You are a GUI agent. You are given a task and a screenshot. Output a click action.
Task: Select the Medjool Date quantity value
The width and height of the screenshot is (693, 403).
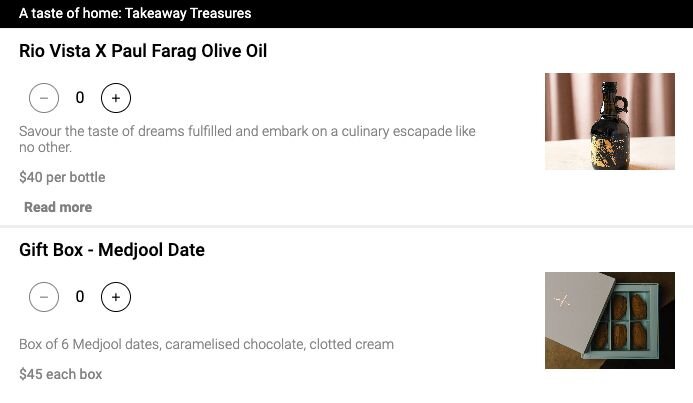pos(80,297)
